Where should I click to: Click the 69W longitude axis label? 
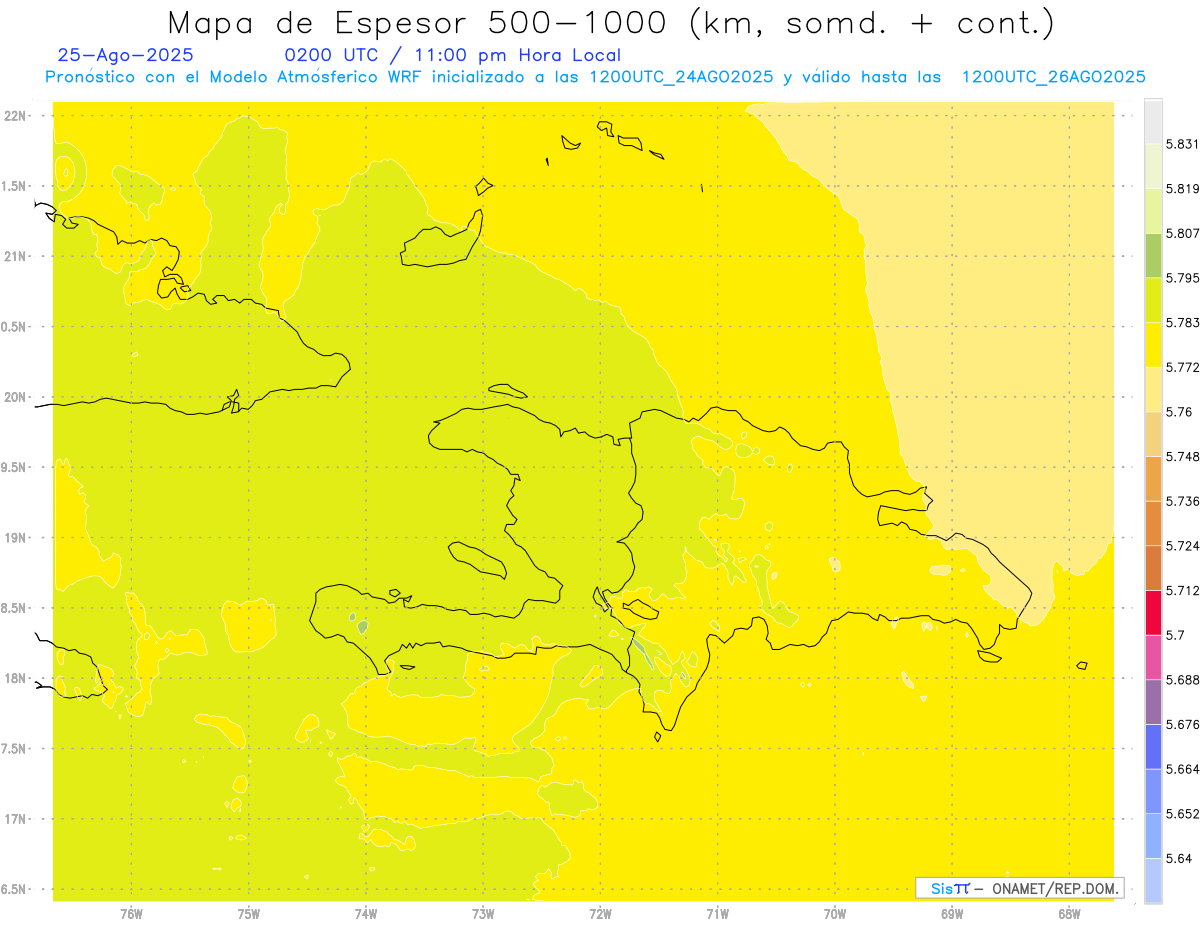click(952, 913)
